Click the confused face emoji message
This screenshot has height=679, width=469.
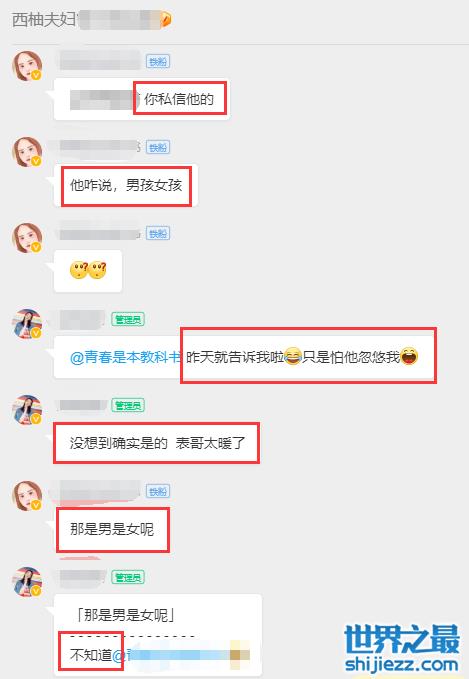coord(88,271)
